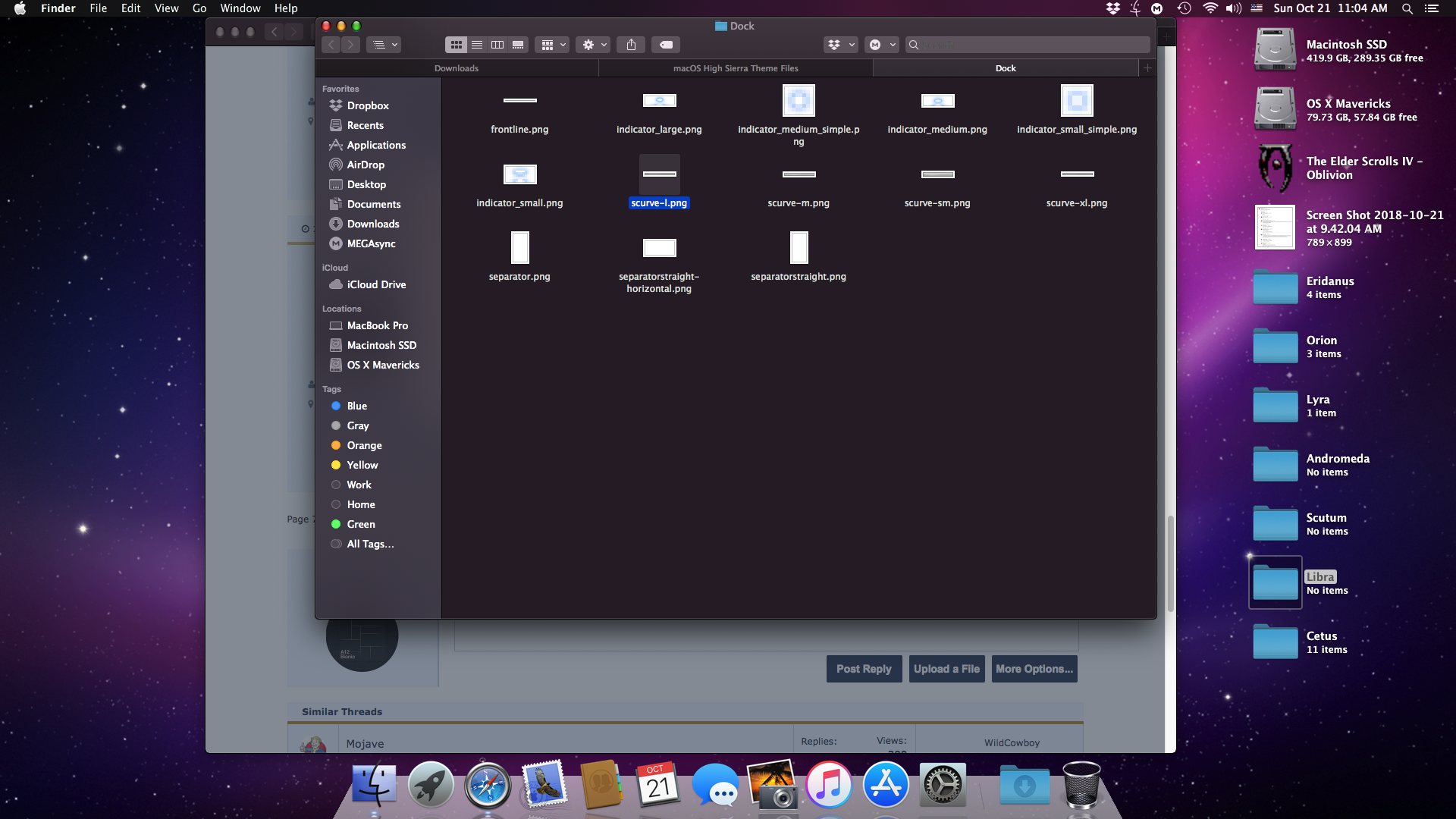
Task: Open the MEGA toolbar dropdown
Action: [x=881, y=45]
